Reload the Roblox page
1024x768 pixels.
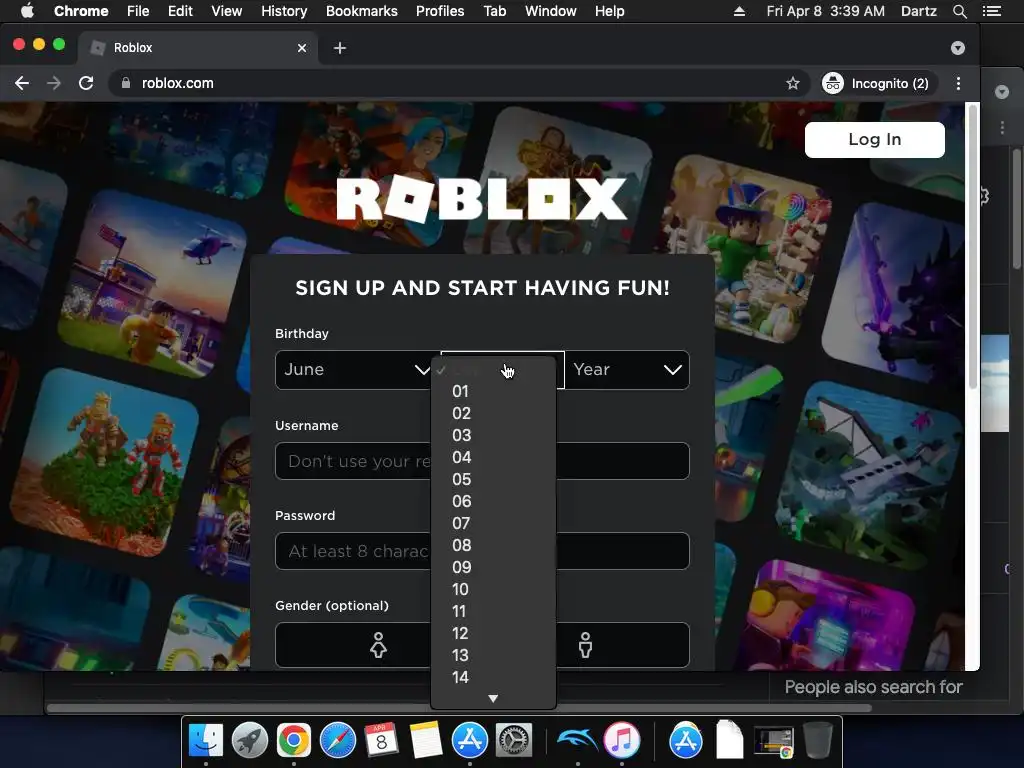[86, 83]
